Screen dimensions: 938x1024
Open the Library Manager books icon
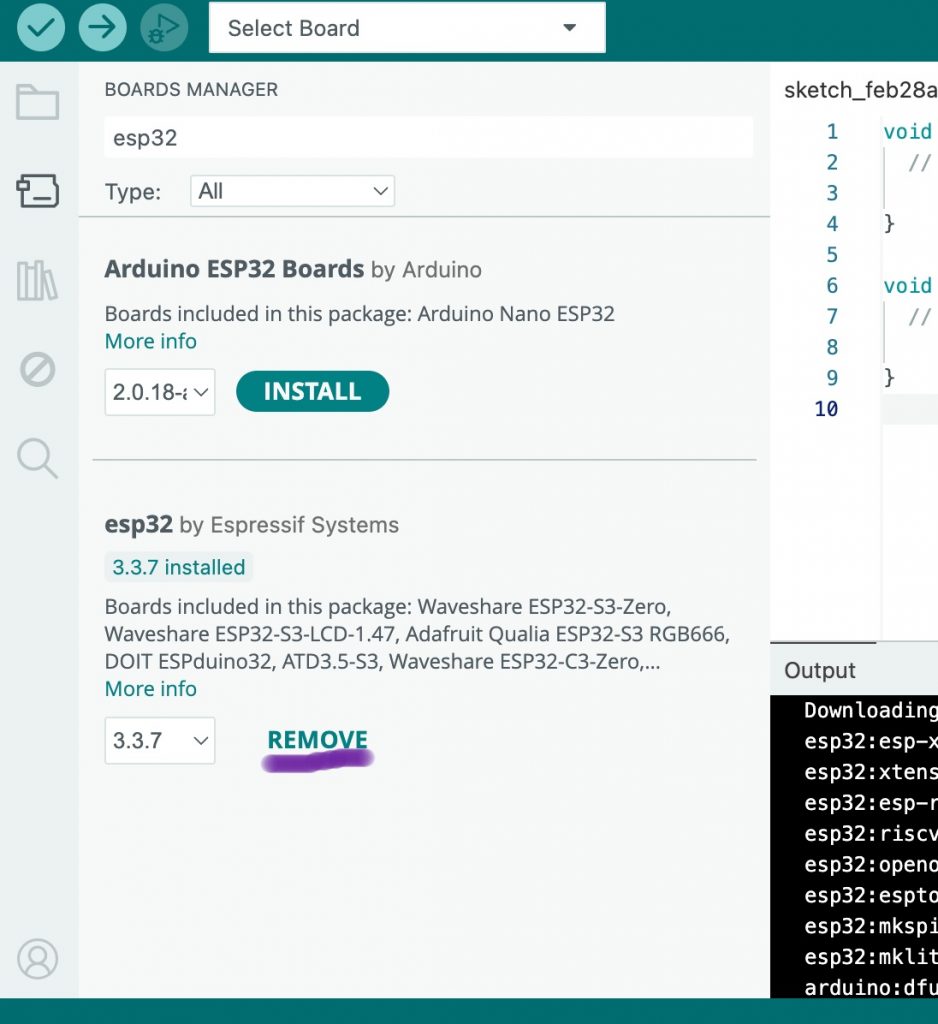pos(38,281)
